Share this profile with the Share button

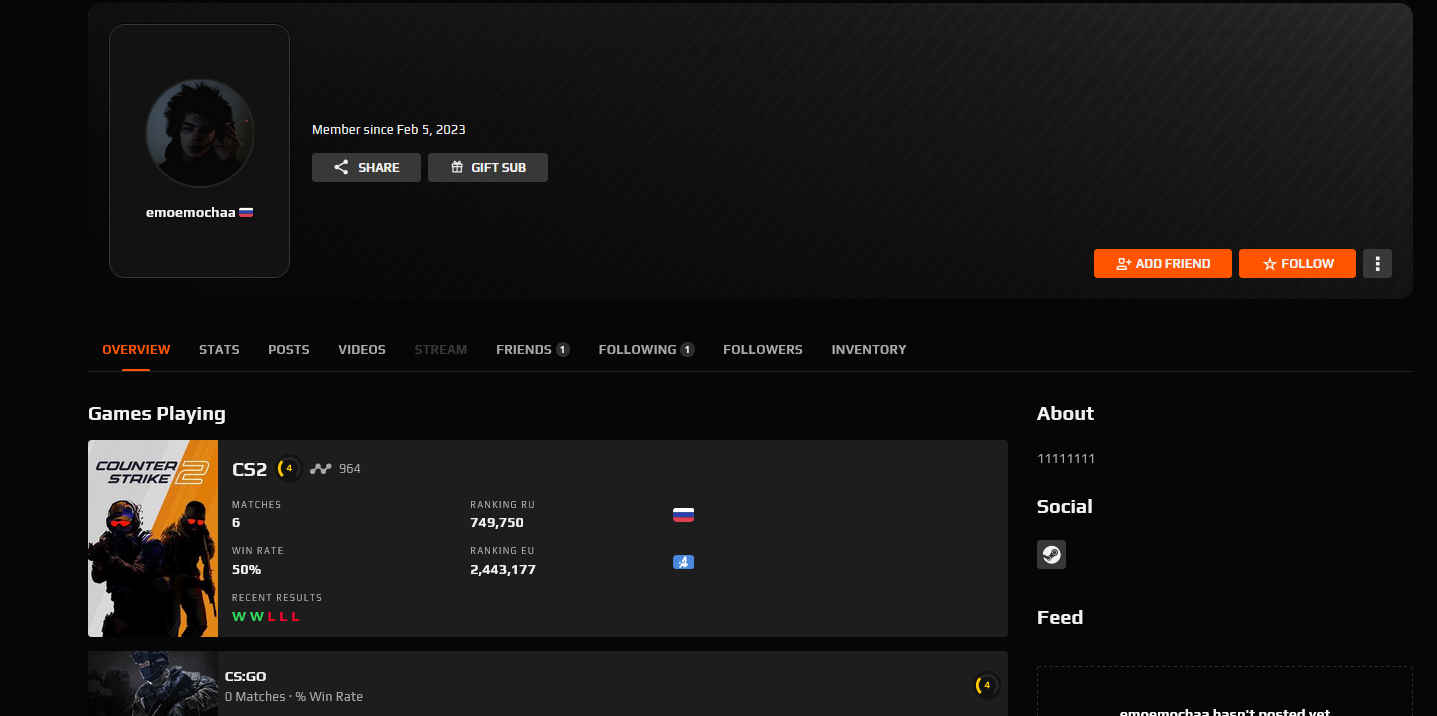coord(366,167)
